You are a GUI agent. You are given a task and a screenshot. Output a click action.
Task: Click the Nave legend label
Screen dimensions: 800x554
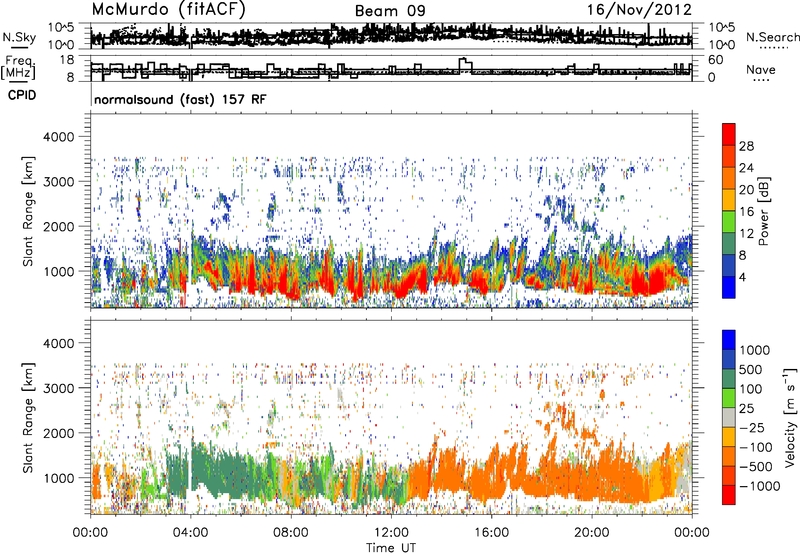click(761, 69)
